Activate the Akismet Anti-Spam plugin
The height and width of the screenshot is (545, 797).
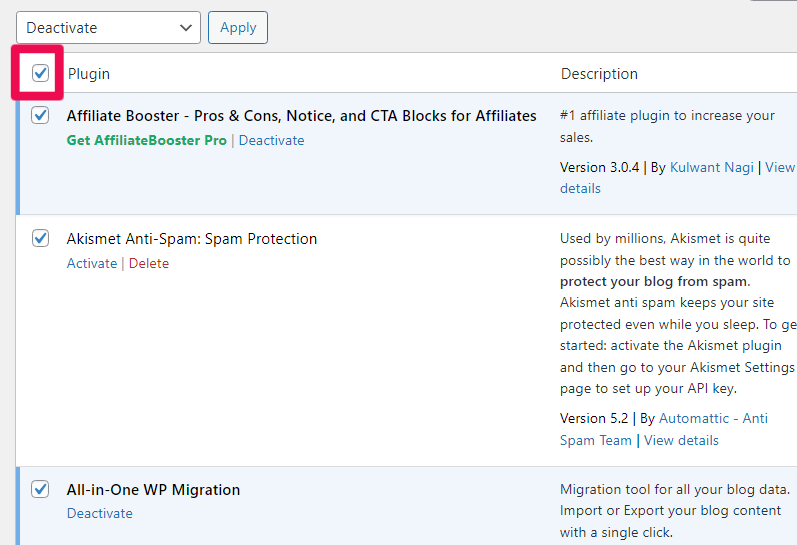92,263
